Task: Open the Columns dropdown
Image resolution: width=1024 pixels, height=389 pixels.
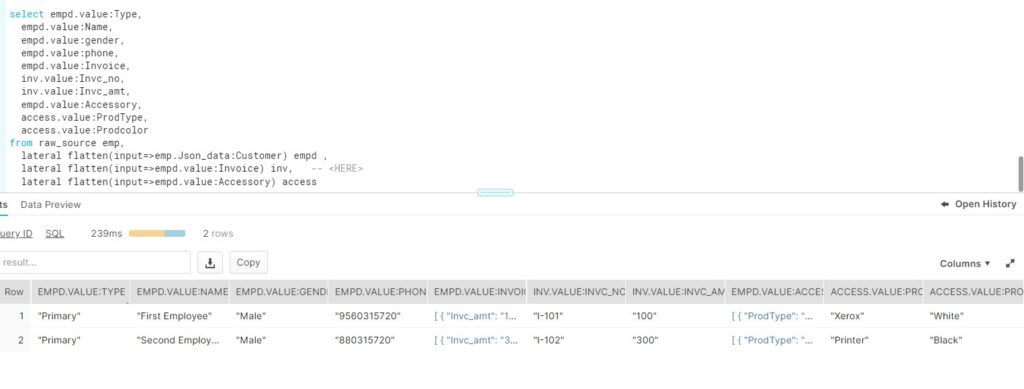Action: (x=965, y=264)
